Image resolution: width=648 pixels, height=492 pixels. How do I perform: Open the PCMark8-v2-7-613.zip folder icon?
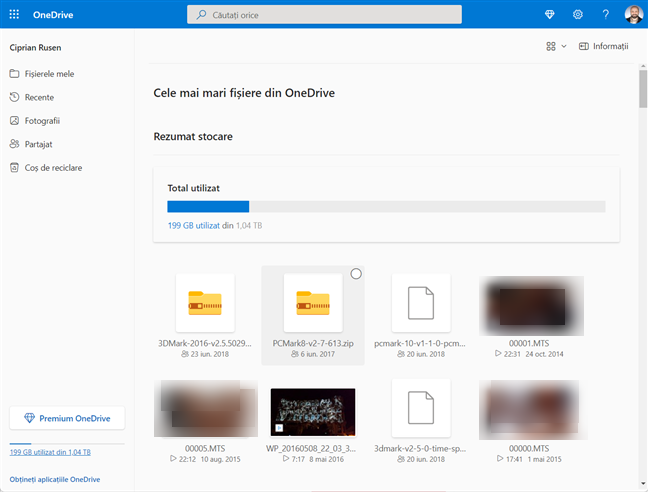[x=313, y=303]
